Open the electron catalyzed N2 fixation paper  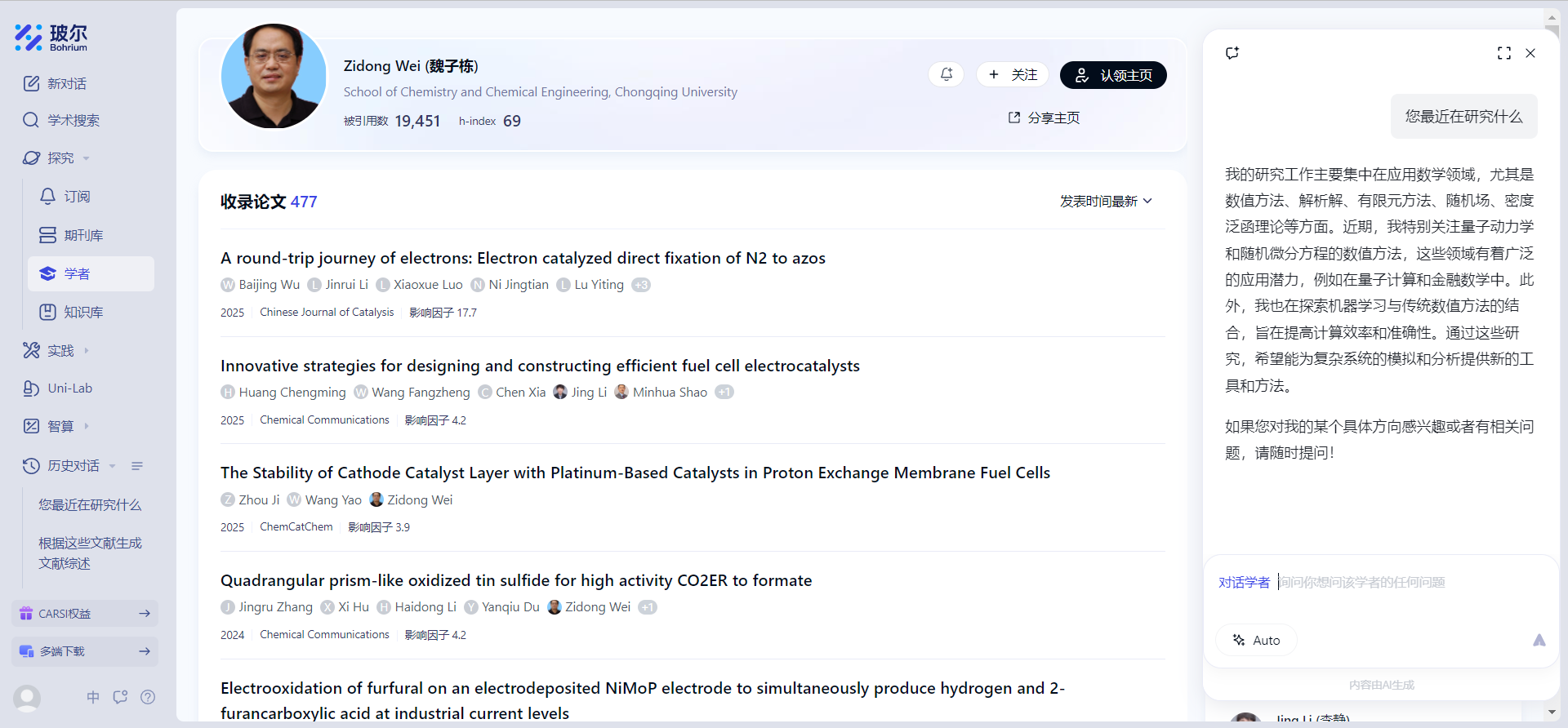(x=523, y=258)
